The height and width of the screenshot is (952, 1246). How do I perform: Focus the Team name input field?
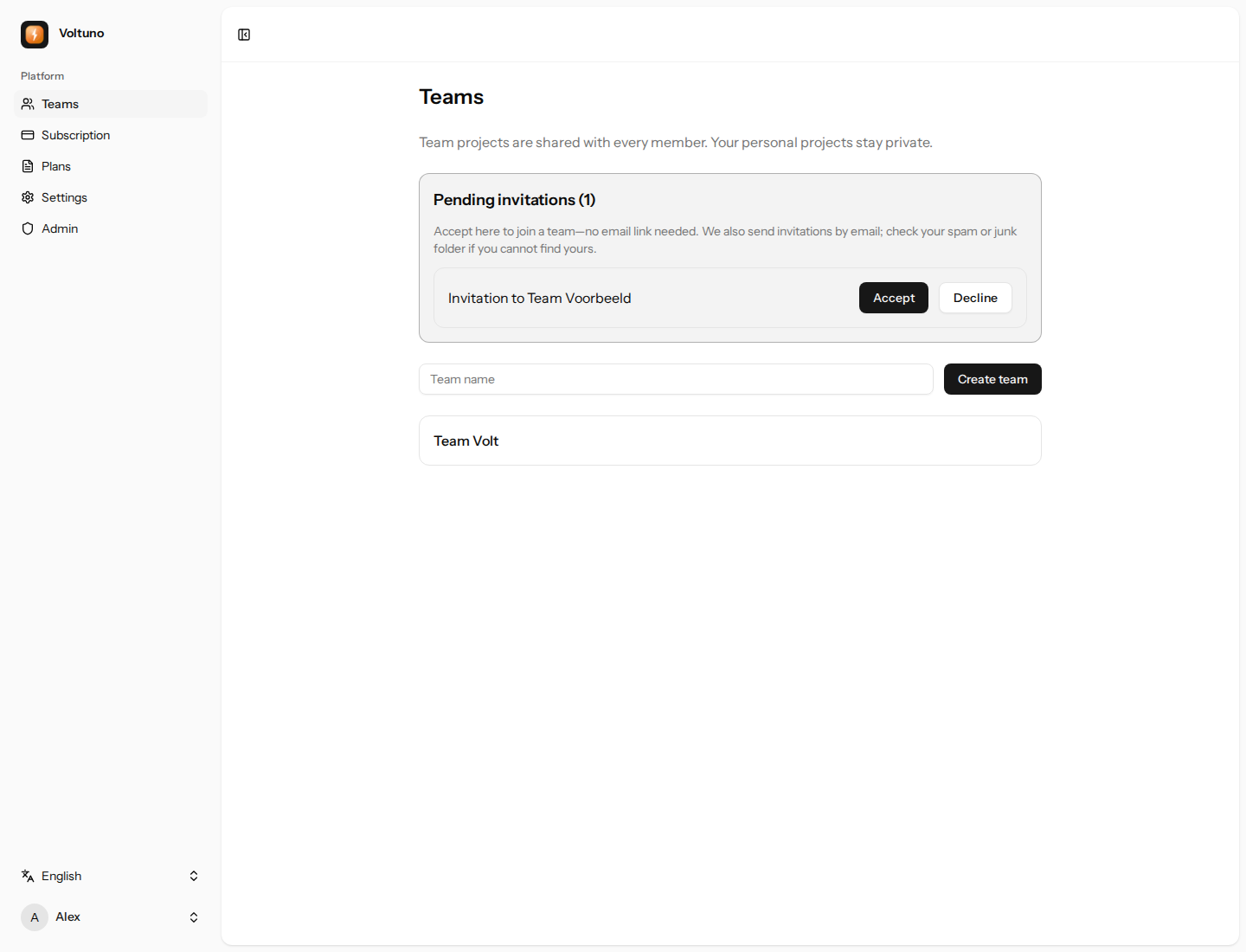tap(676, 379)
